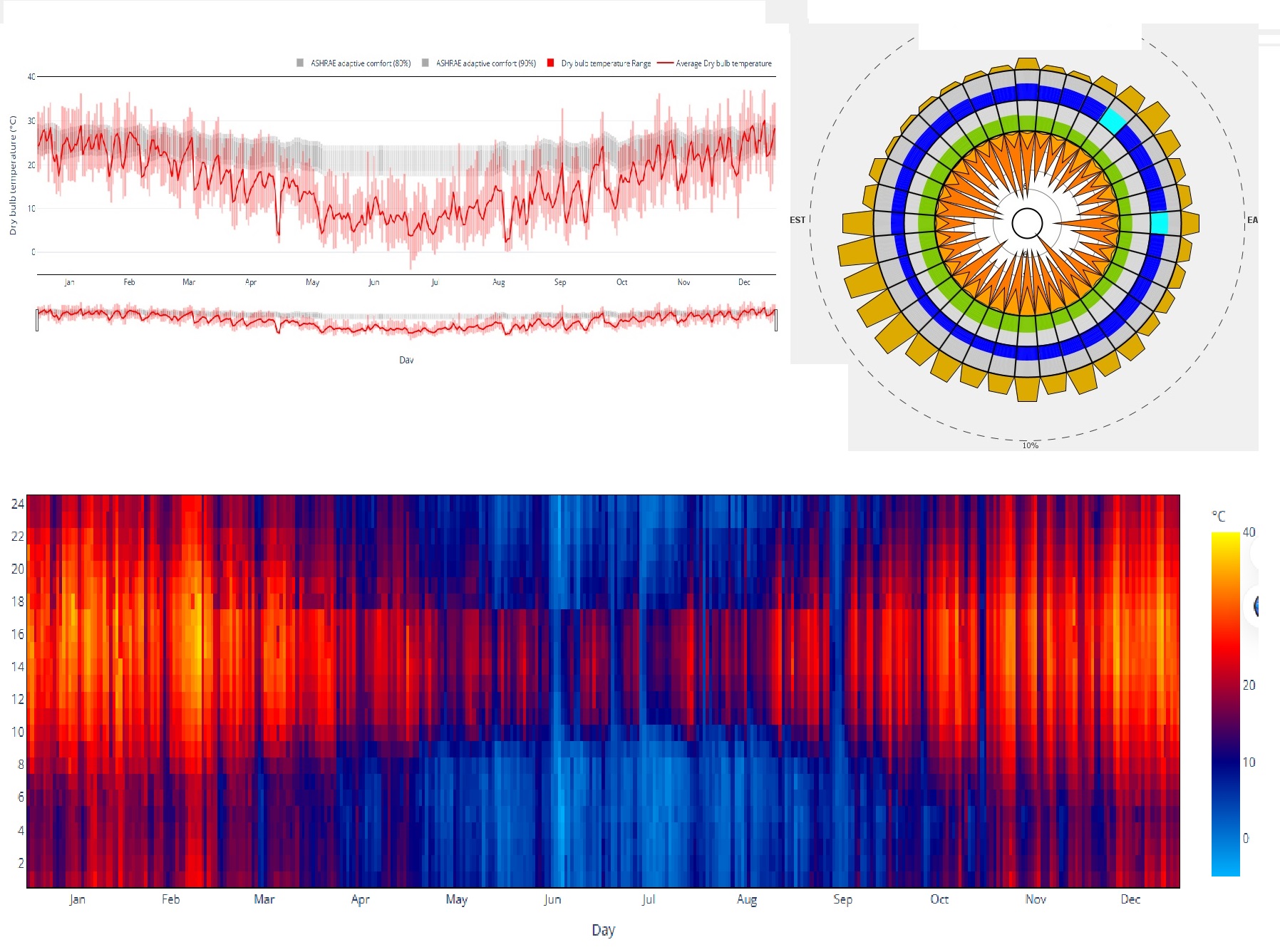
Task: Click the EST direction label on the polar chart
Action: click(797, 220)
